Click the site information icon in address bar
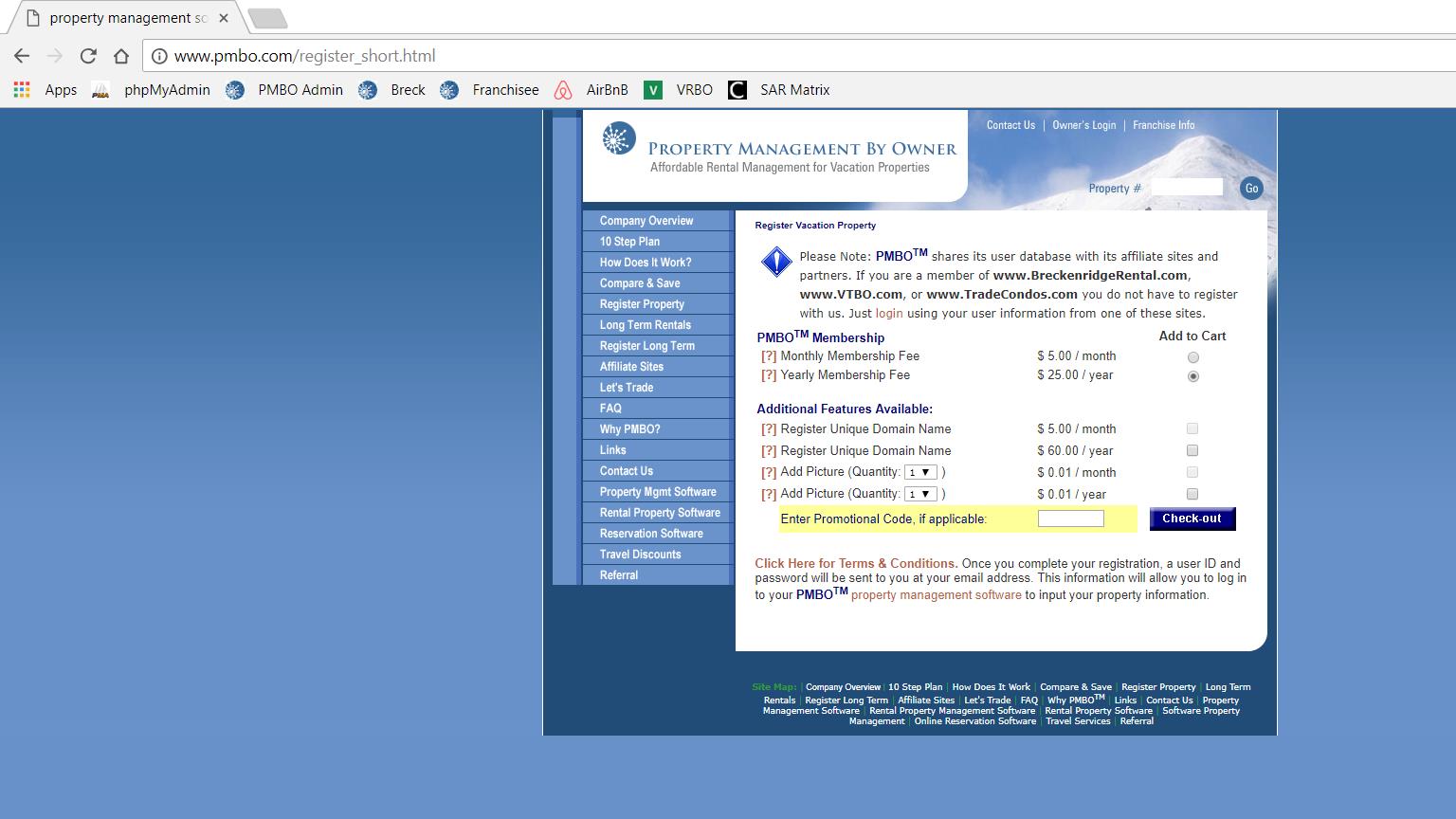The height and width of the screenshot is (819, 1456). pyautogui.click(x=160, y=56)
